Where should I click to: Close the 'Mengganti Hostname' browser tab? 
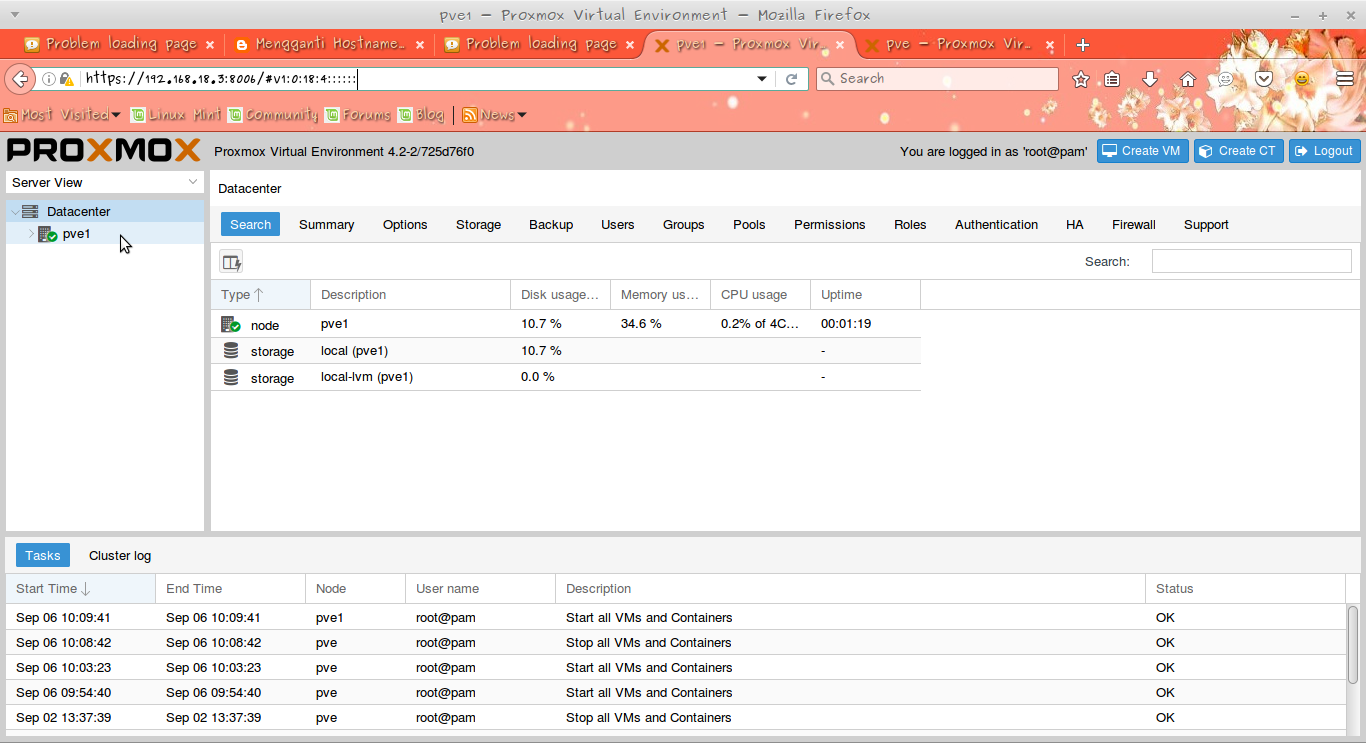[420, 45]
